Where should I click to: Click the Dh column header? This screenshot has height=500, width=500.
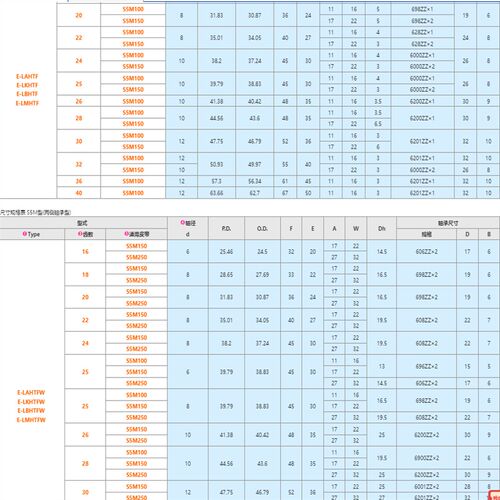(382, 228)
